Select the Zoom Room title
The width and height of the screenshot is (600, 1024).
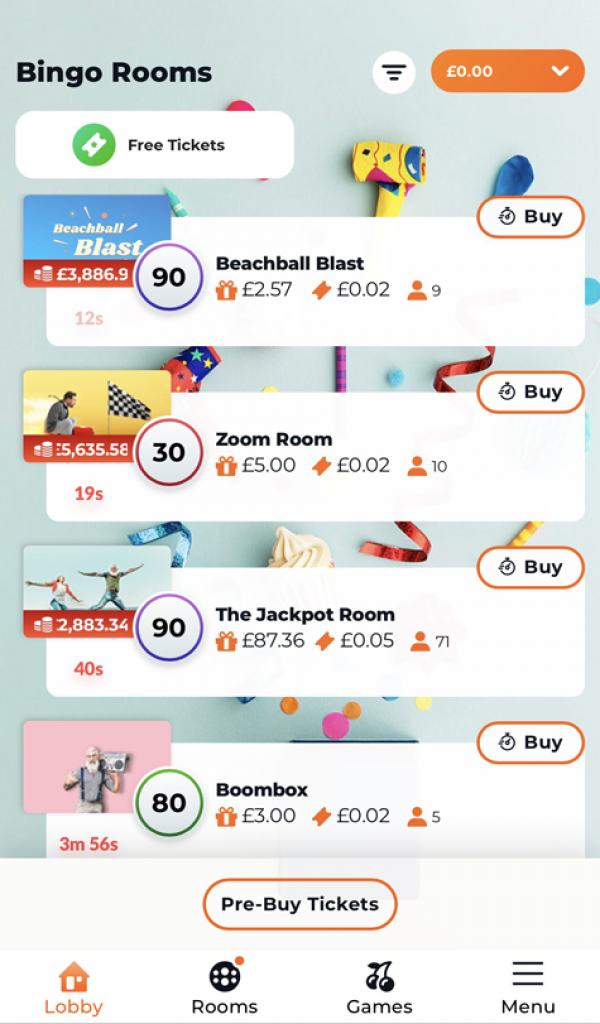(274, 439)
